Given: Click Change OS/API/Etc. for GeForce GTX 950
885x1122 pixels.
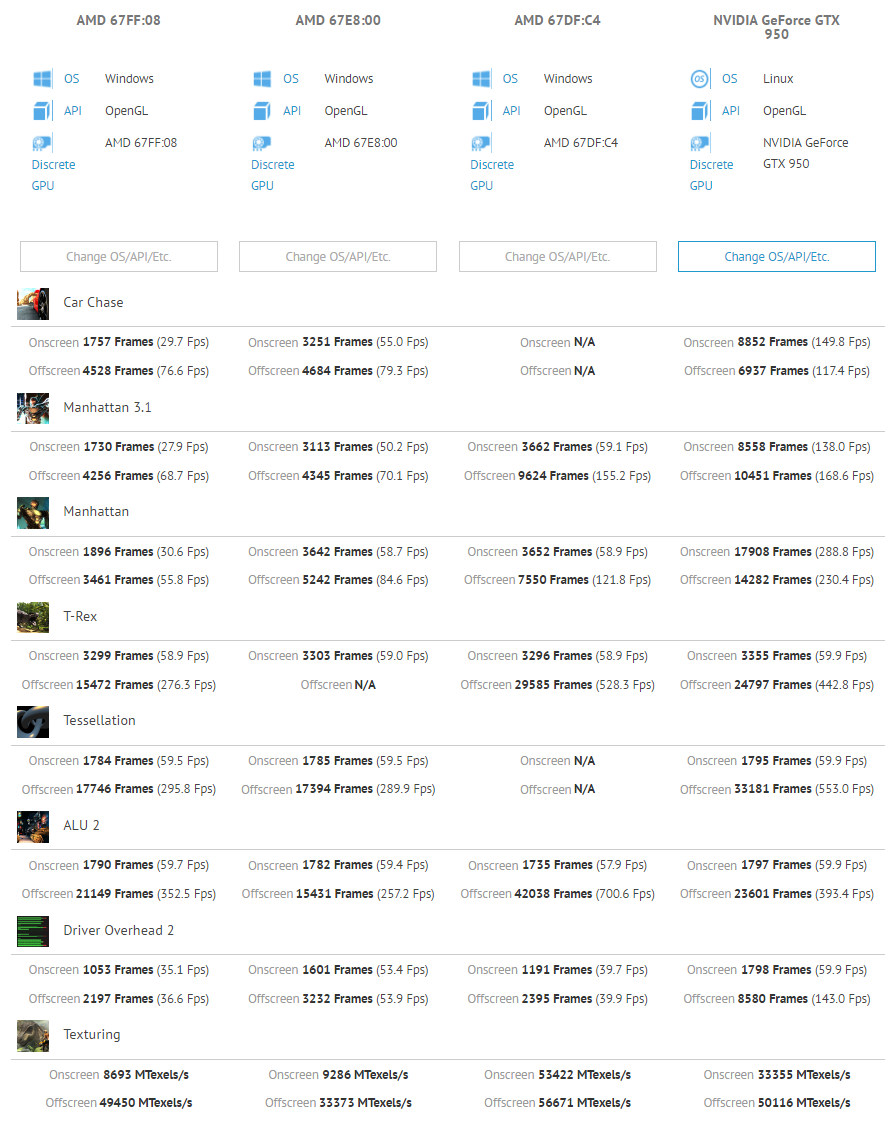Looking at the screenshot, I should 776,256.
